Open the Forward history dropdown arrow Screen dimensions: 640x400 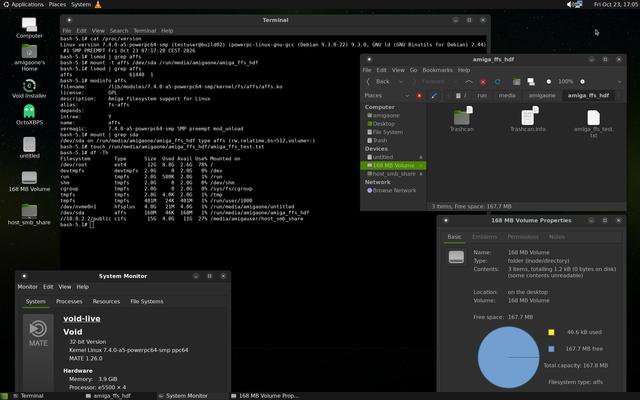pos(456,82)
